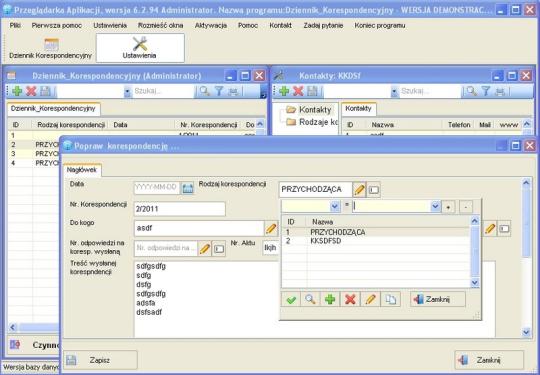
Task: Open Rozmieść okna menu
Action: click(x=160, y=25)
